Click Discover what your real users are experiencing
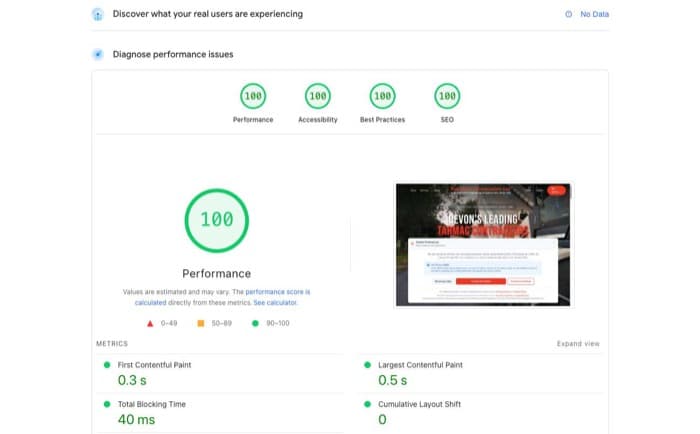700x434 pixels. [208, 14]
